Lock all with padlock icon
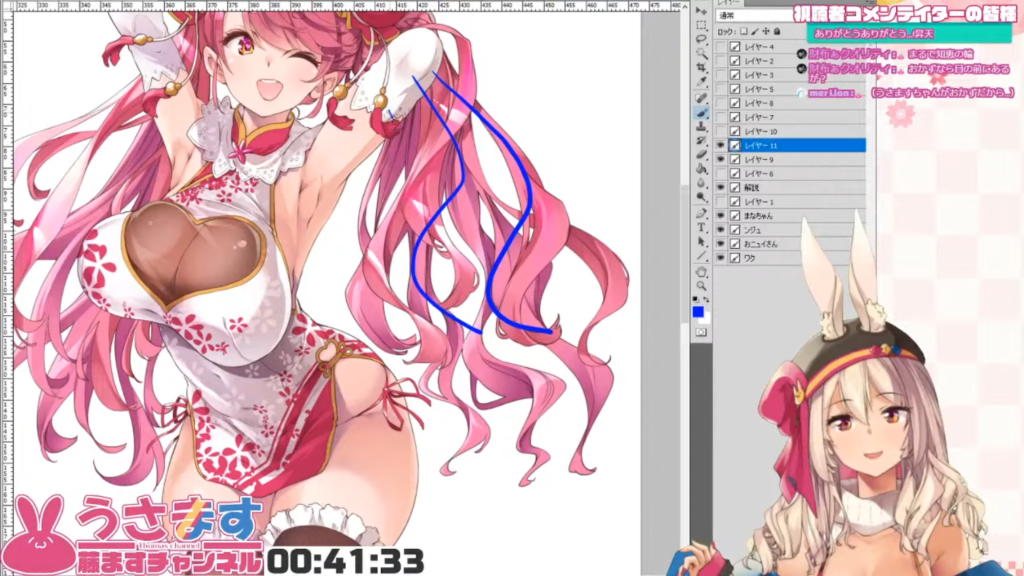Image resolution: width=1024 pixels, height=576 pixels. 777,31
